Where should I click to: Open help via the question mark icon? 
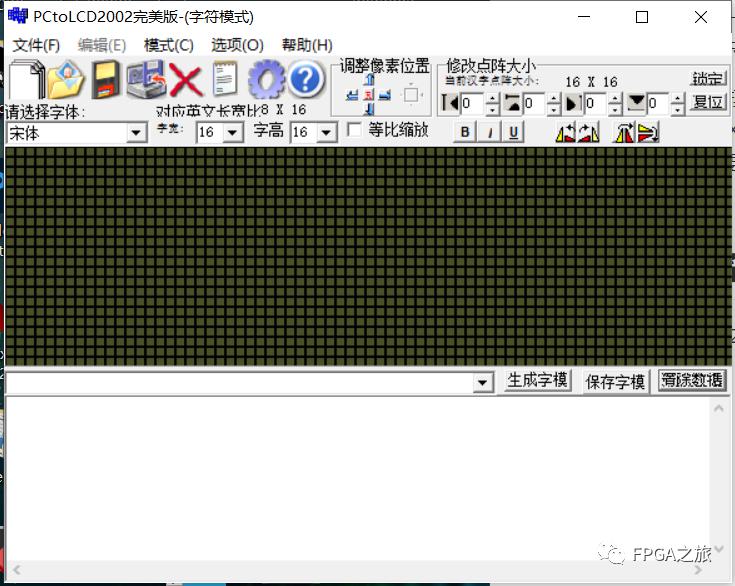(306, 80)
